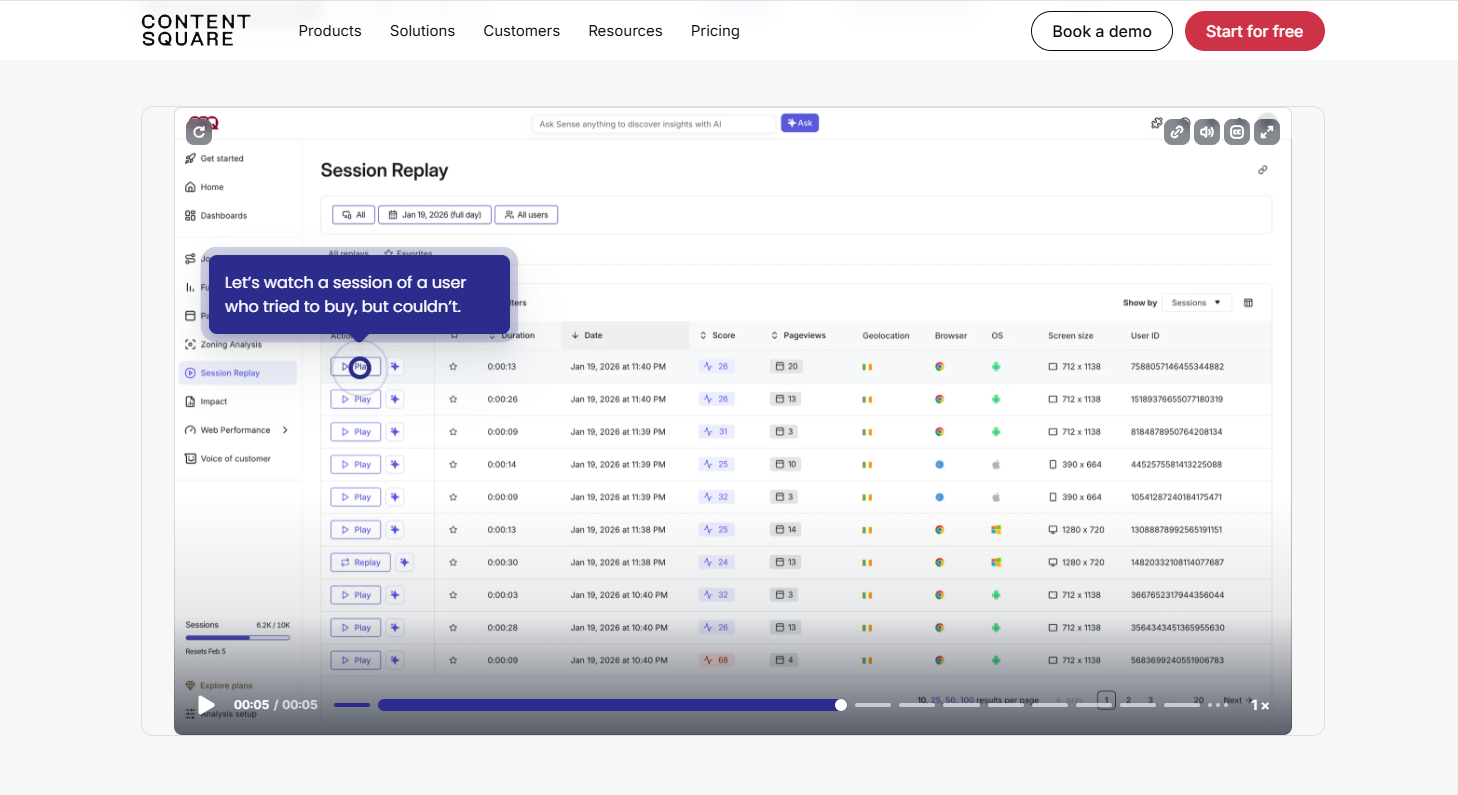Viewport: 1458px width, 795px height.
Task: Star the 0:00:30 session row
Action: (x=453, y=562)
